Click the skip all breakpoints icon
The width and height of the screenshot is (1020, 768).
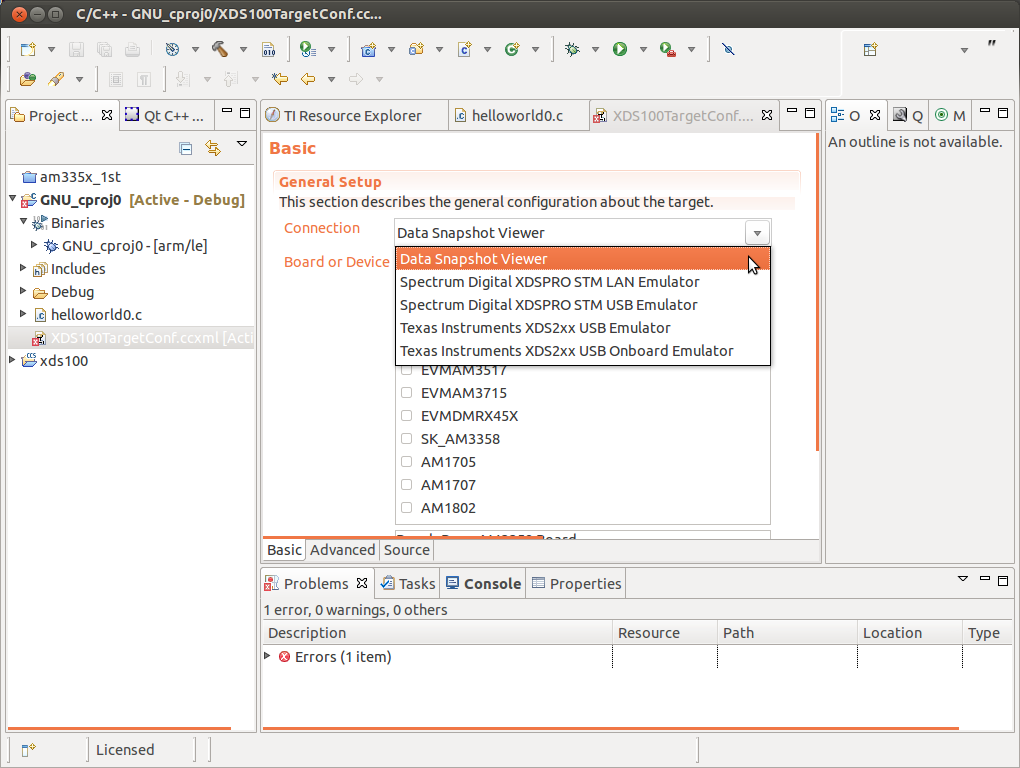pyautogui.click(x=729, y=49)
